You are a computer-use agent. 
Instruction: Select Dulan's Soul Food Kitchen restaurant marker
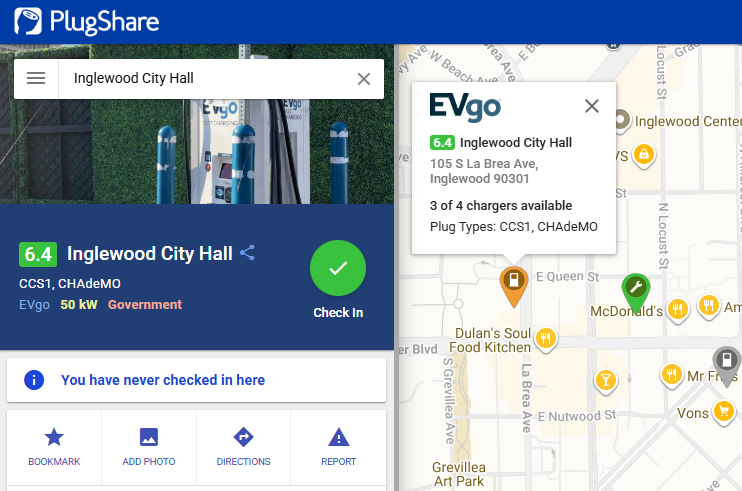[x=546, y=337]
